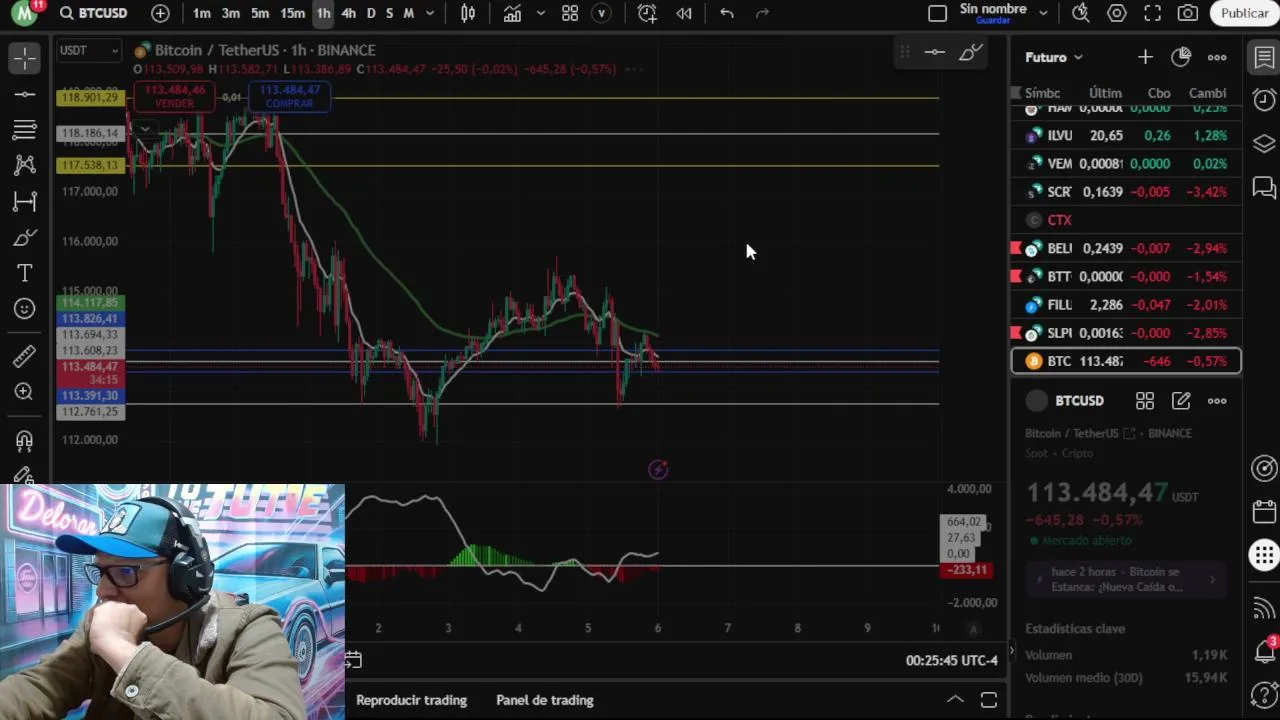Open the object tree layers panel
1280x720 pixels.
[x=1264, y=143]
